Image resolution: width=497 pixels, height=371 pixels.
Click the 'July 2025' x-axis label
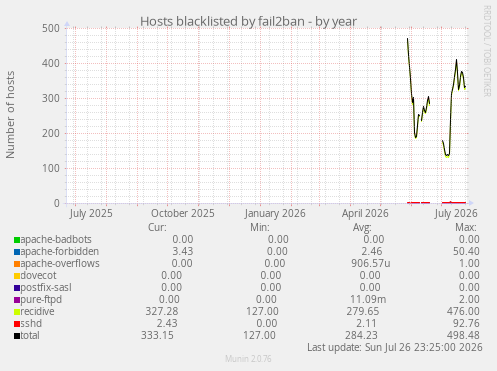click(x=91, y=213)
